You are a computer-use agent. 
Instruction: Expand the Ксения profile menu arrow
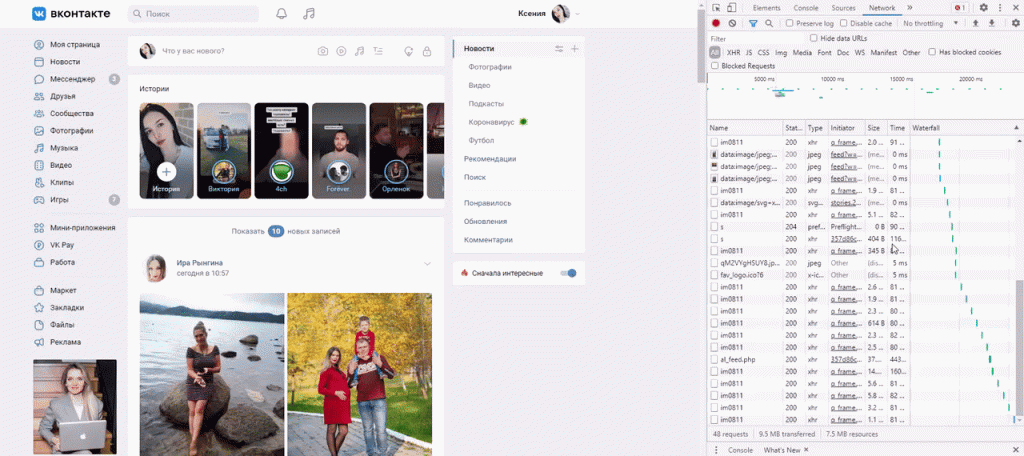coord(578,14)
